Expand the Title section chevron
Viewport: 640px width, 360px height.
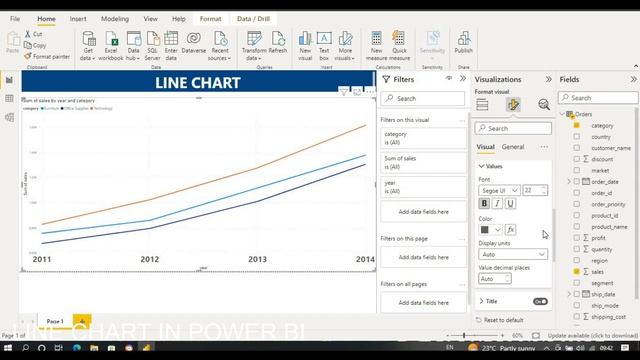pyautogui.click(x=481, y=301)
